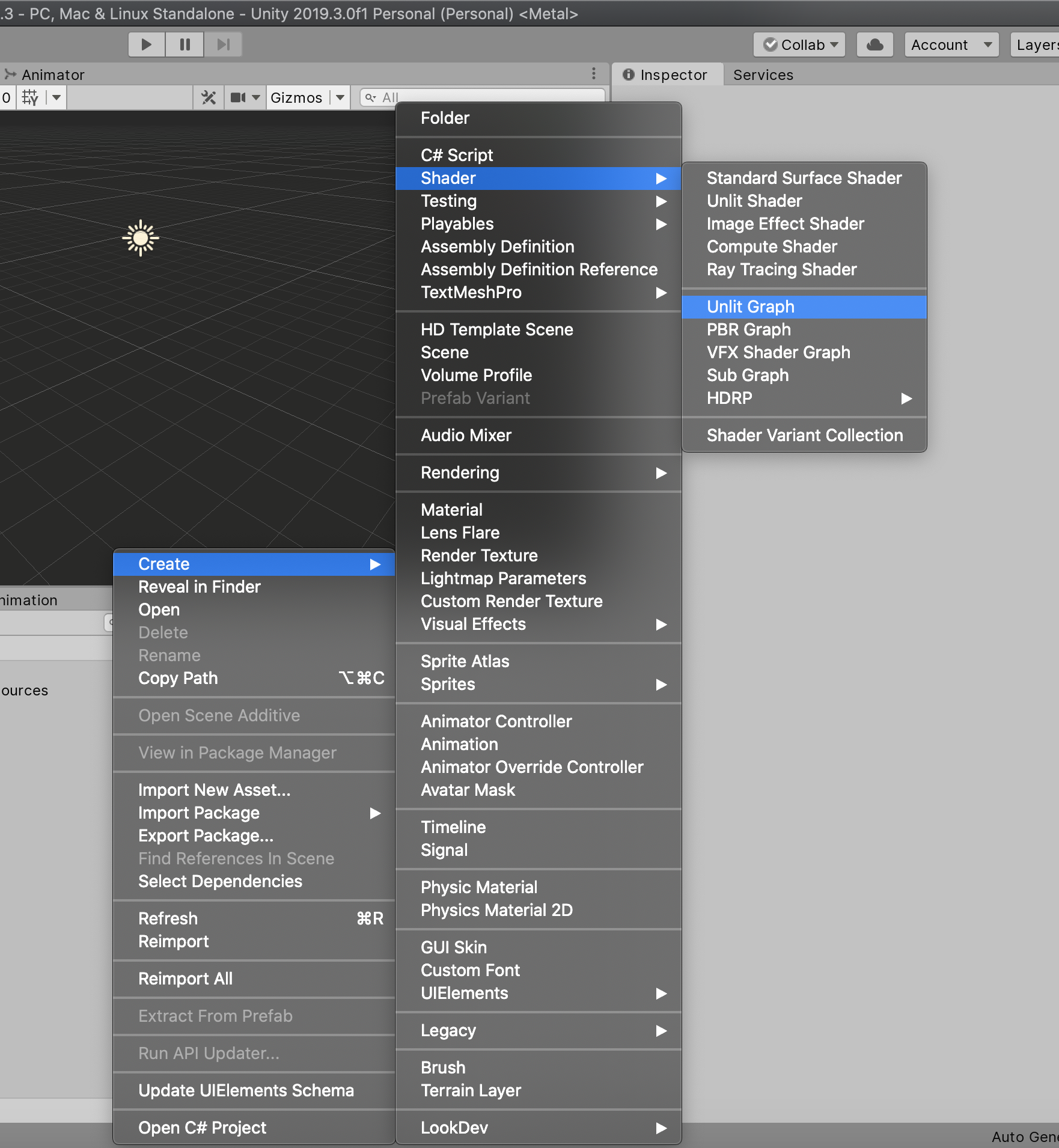Click the scene camera icon

(238, 97)
